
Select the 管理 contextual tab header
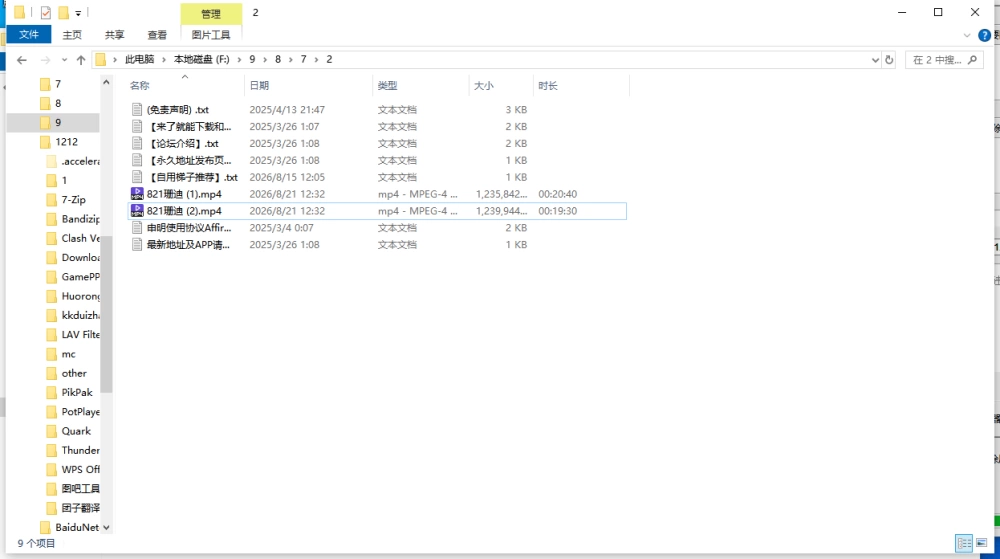pos(211,13)
